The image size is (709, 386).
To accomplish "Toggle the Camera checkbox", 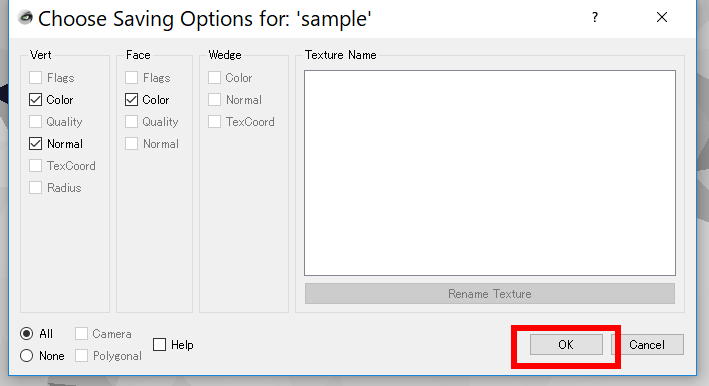I will 81,334.
